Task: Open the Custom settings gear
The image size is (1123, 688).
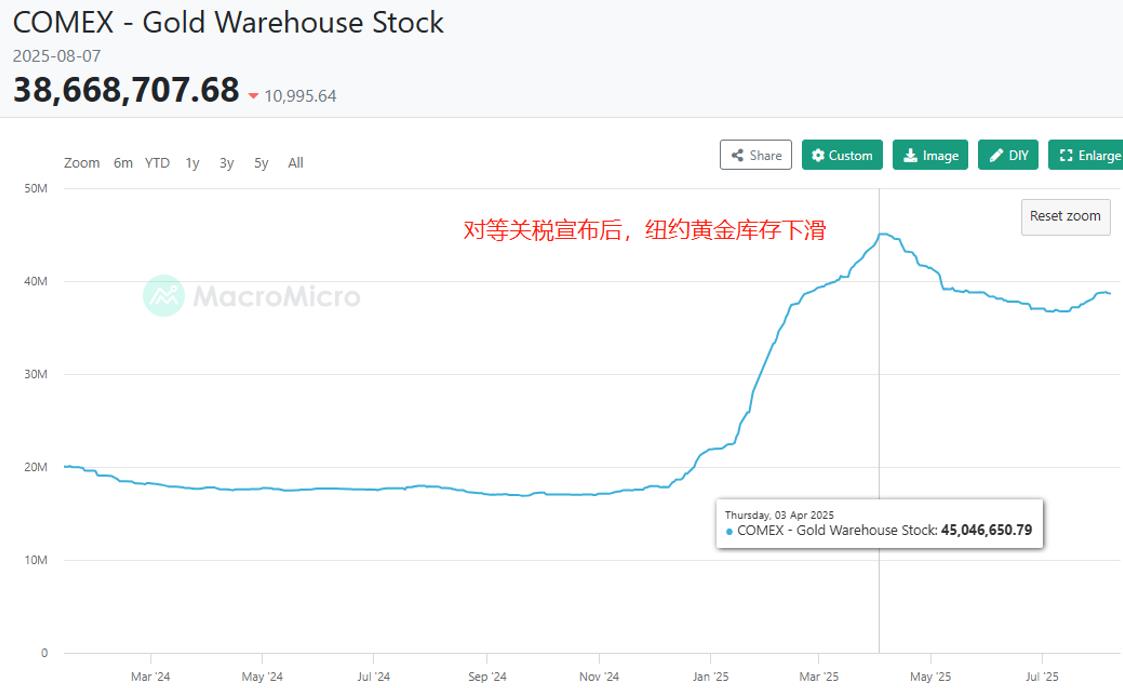Action: pyautogui.click(x=842, y=155)
